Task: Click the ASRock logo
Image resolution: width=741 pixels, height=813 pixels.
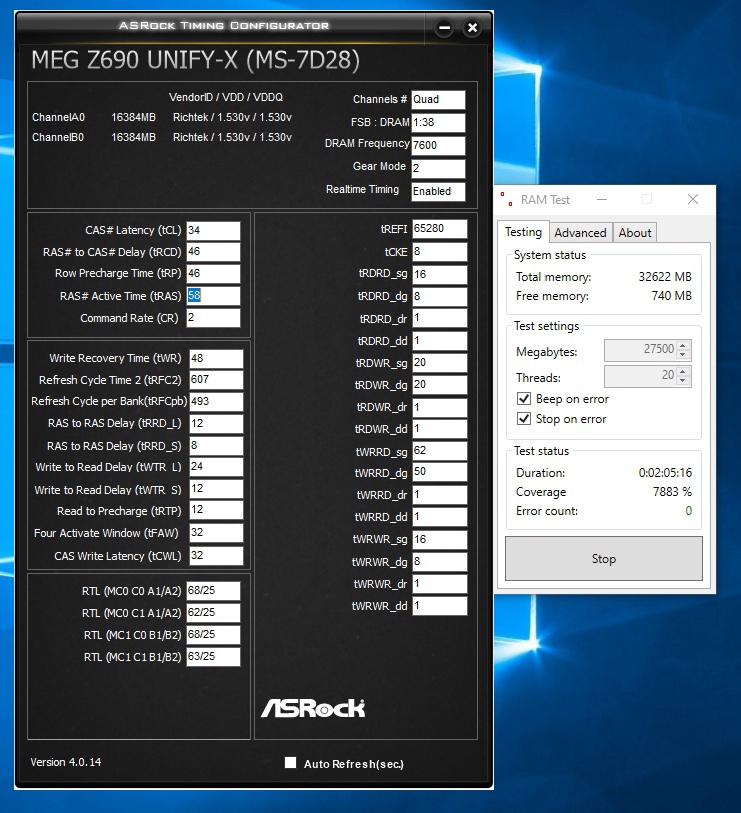Action: coord(313,708)
